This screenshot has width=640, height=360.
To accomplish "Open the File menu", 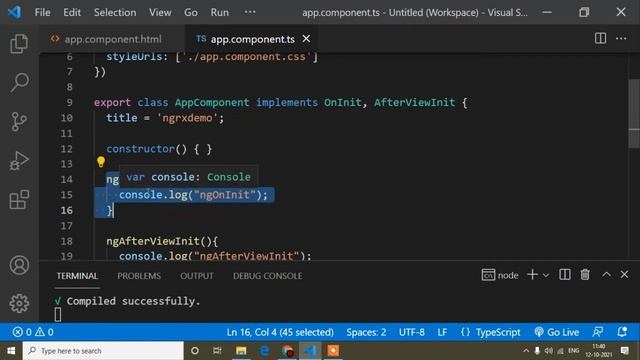I will click(42, 12).
